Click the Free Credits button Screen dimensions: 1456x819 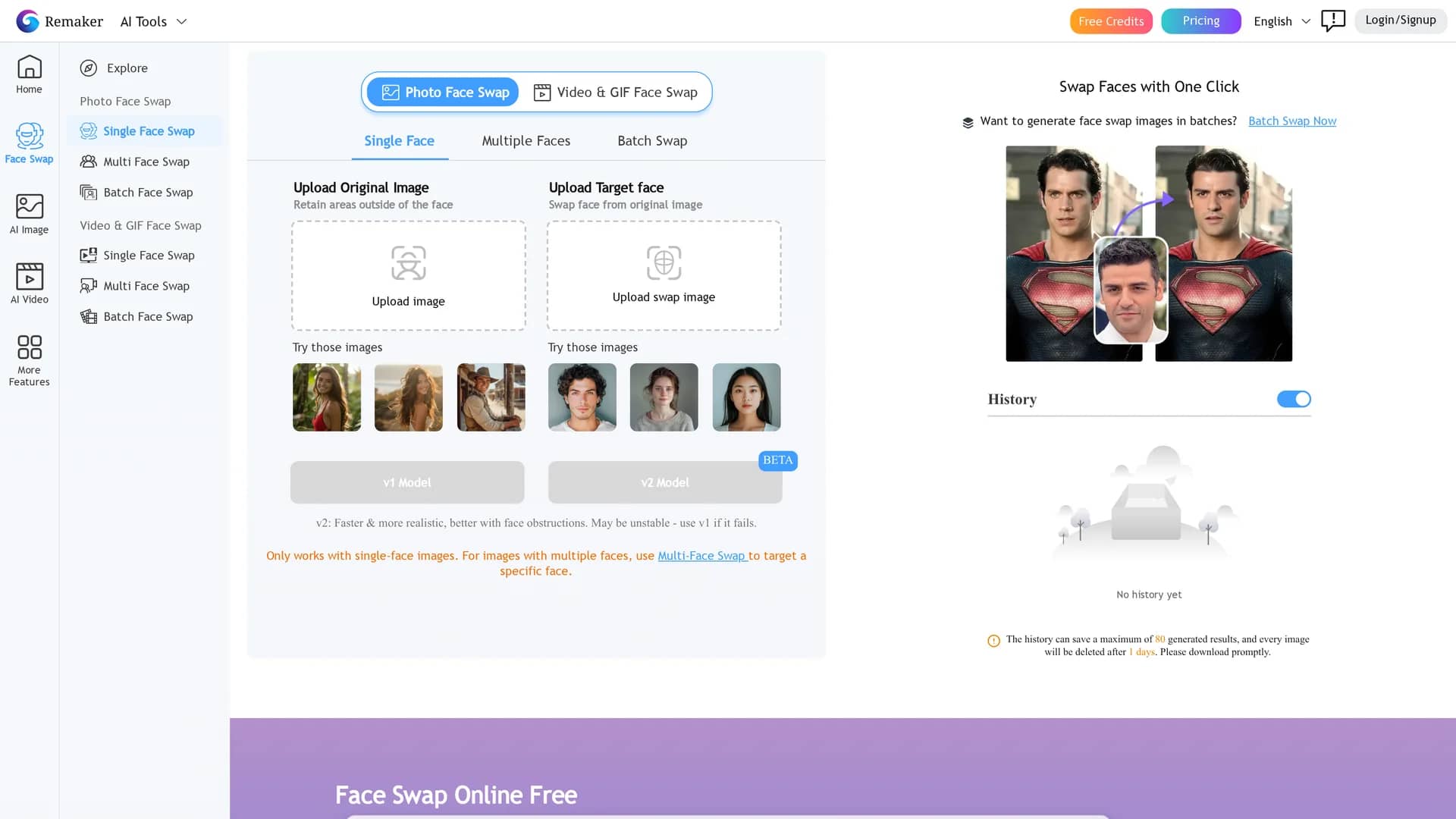(1111, 21)
